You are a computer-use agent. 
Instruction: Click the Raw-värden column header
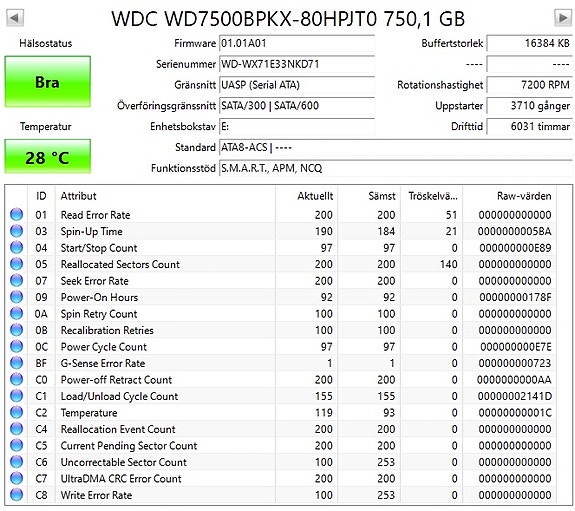(509, 196)
